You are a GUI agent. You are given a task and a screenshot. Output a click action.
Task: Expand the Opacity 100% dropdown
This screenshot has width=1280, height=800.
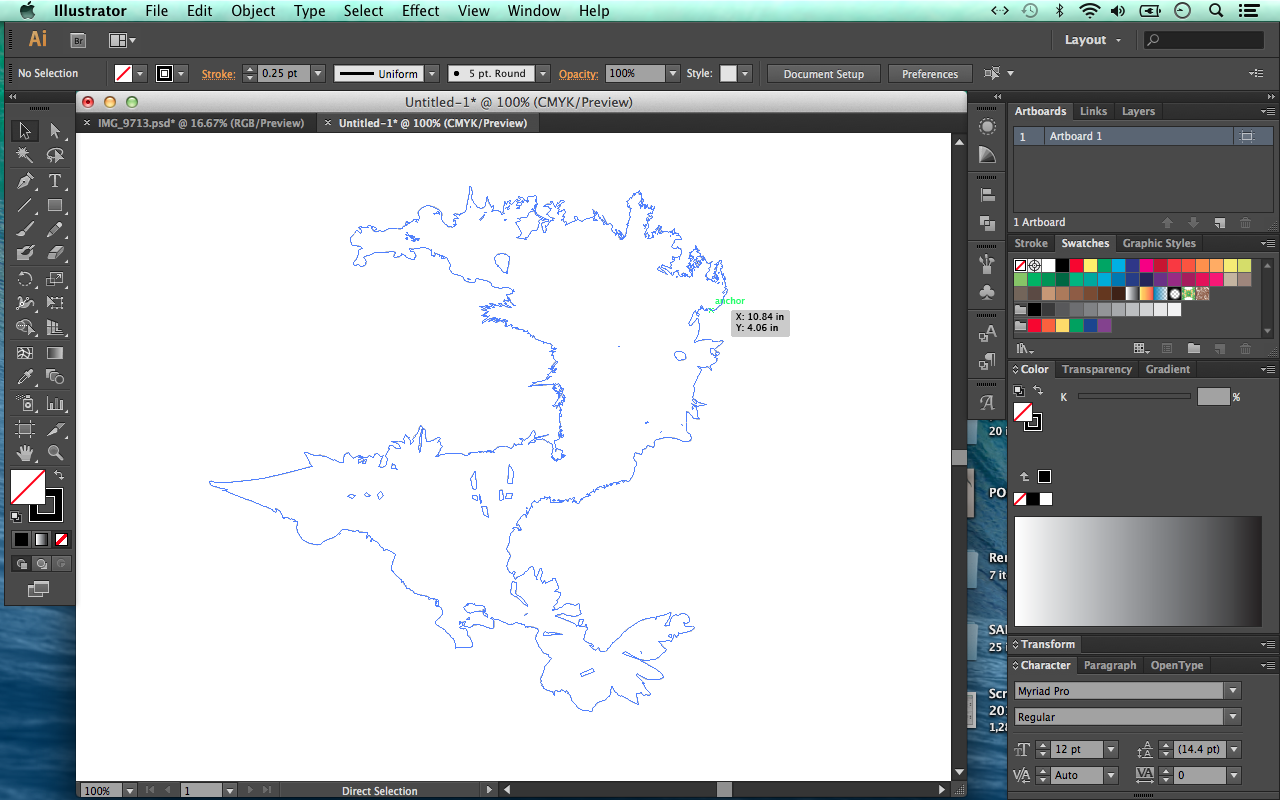pos(673,74)
